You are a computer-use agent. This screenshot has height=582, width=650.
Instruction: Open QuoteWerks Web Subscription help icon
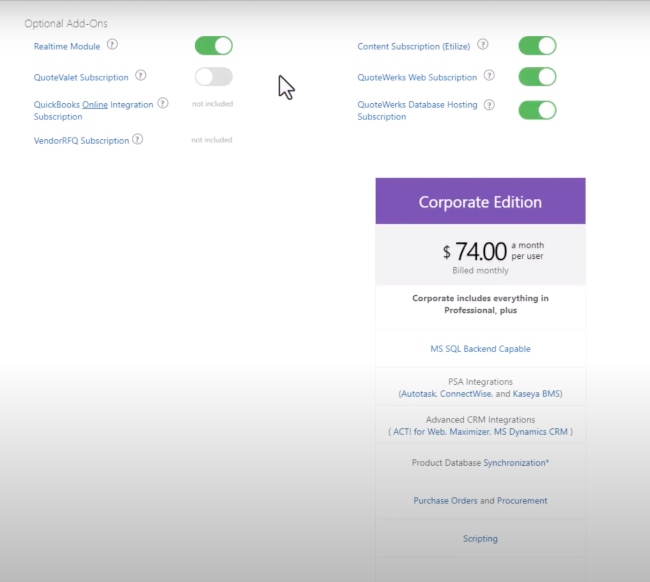point(489,75)
